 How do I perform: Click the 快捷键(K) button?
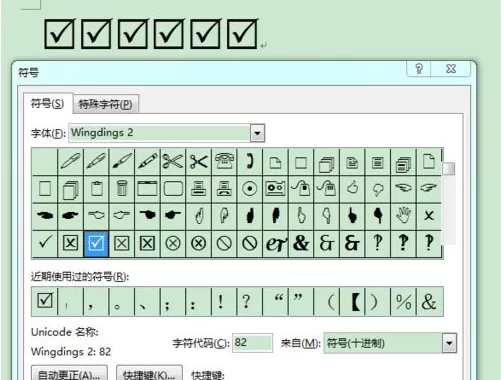(x=149, y=373)
